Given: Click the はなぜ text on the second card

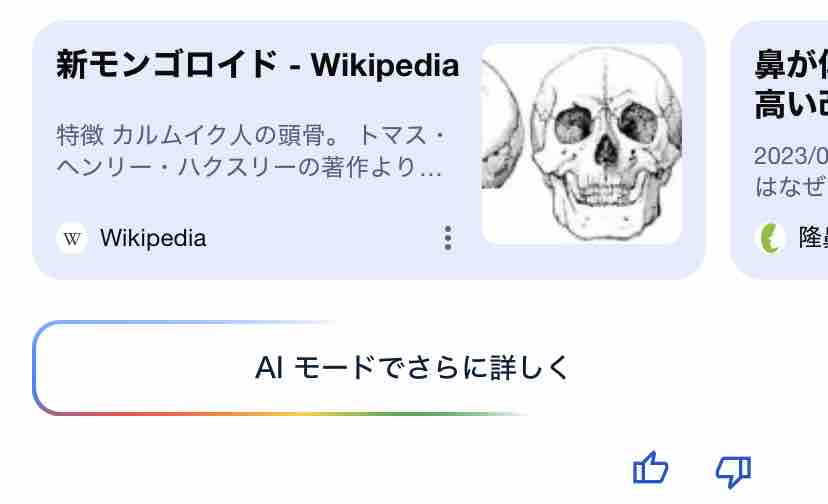Looking at the screenshot, I should 791,186.
